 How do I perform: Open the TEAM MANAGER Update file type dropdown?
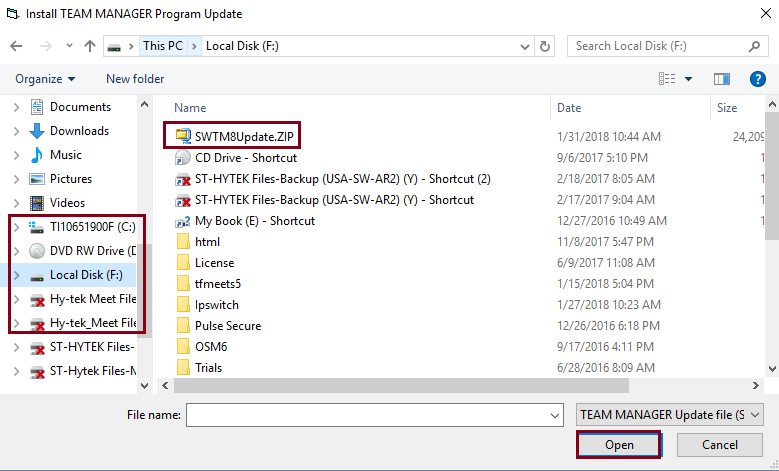pyautogui.click(x=669, y=415)
